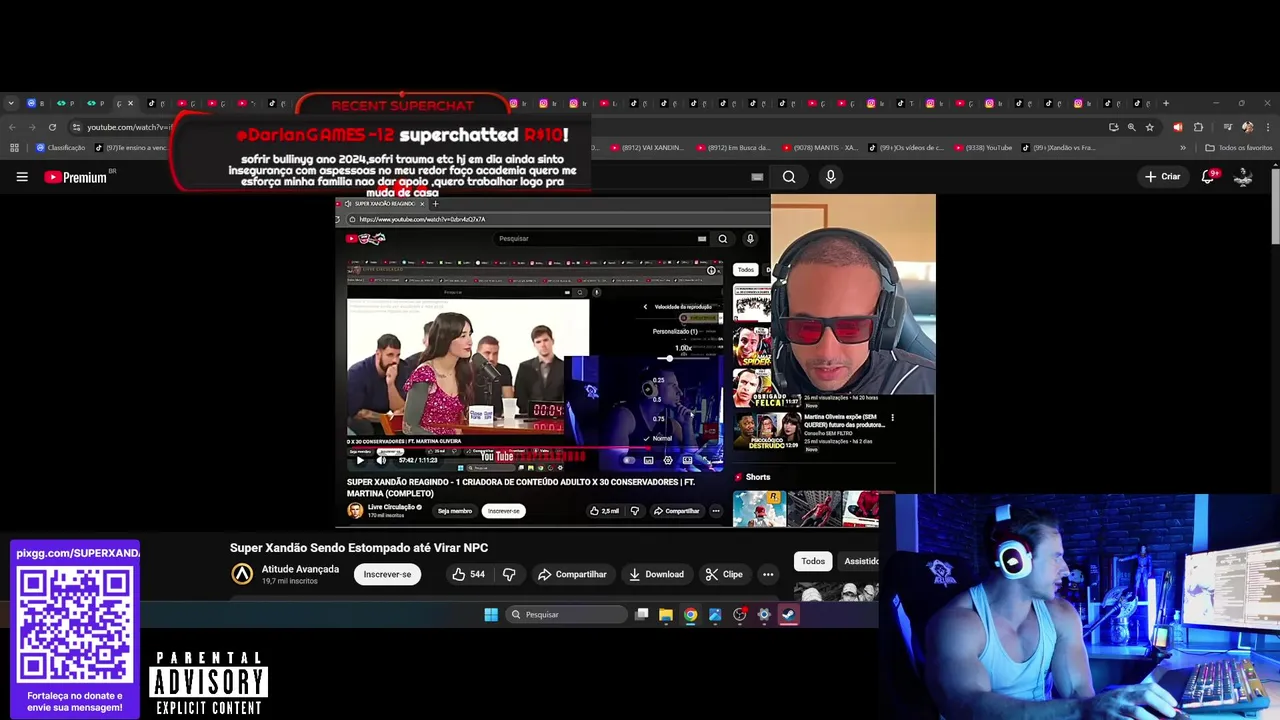Open Steam from the taskbar

(x=788, y=615)
